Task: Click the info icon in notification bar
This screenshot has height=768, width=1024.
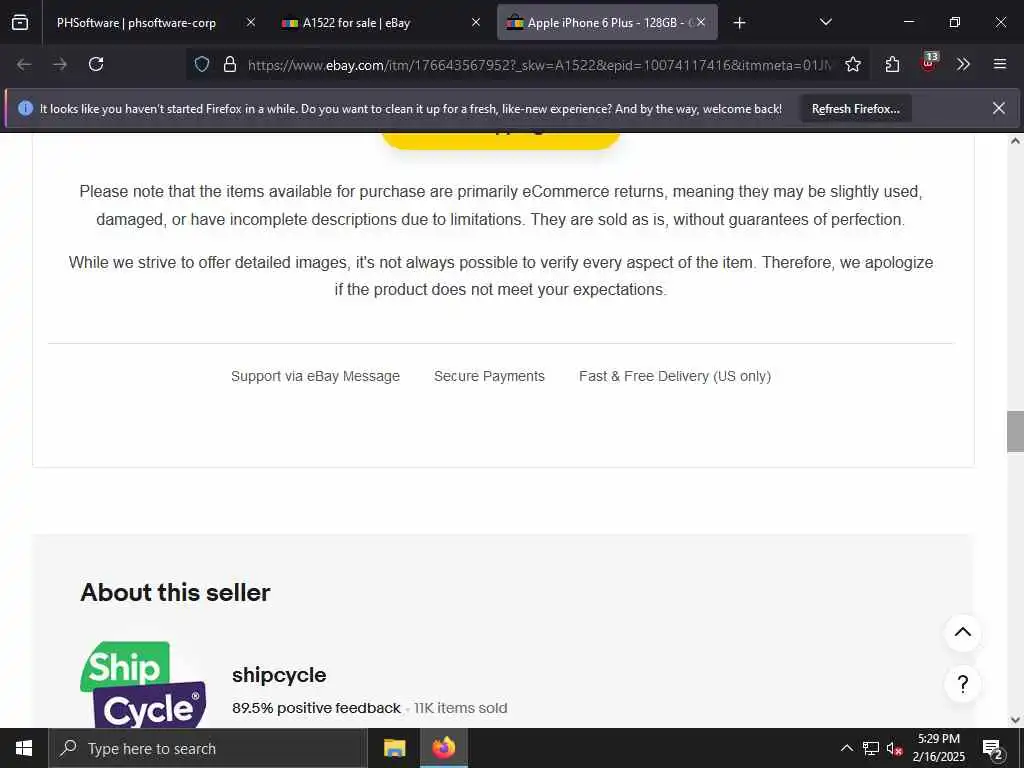Action: 25,108
